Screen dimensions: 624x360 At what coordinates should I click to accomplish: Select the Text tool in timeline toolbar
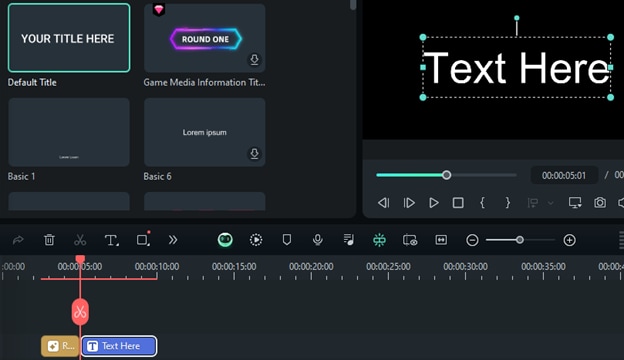click(111, 240)
